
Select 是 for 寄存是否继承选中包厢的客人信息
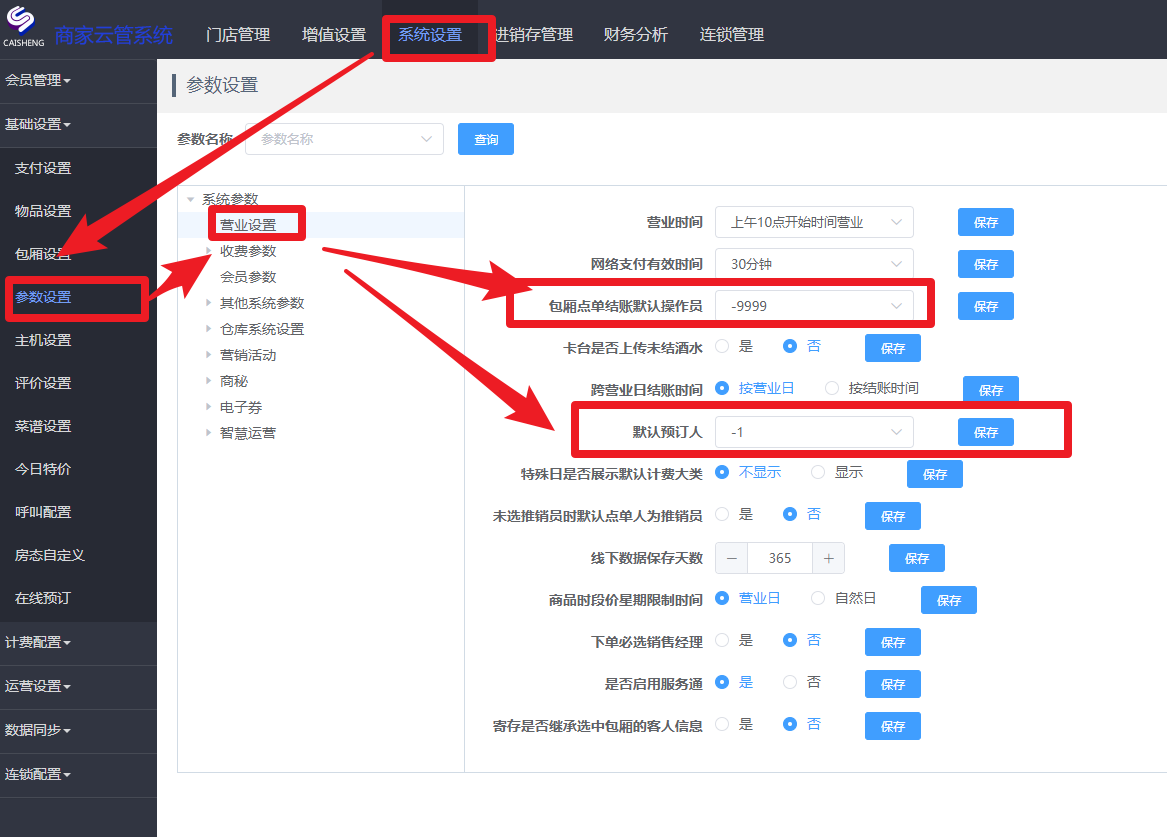(722, 725)
